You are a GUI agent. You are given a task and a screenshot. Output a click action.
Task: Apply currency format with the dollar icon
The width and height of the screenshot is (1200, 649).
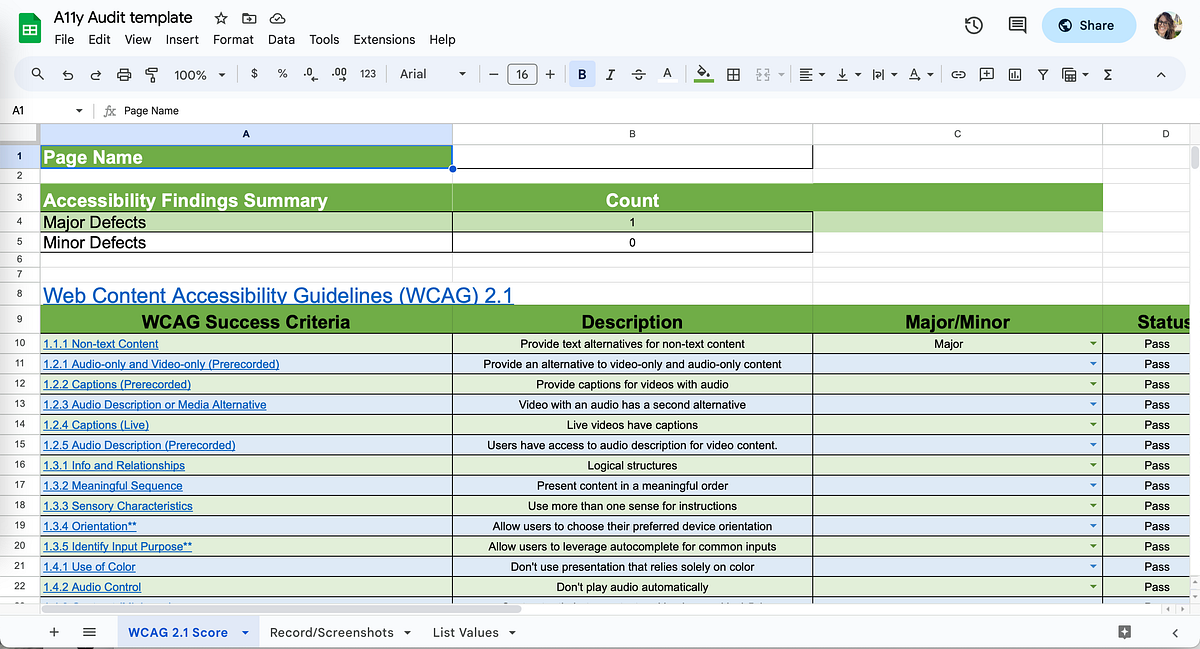(255, 74)
